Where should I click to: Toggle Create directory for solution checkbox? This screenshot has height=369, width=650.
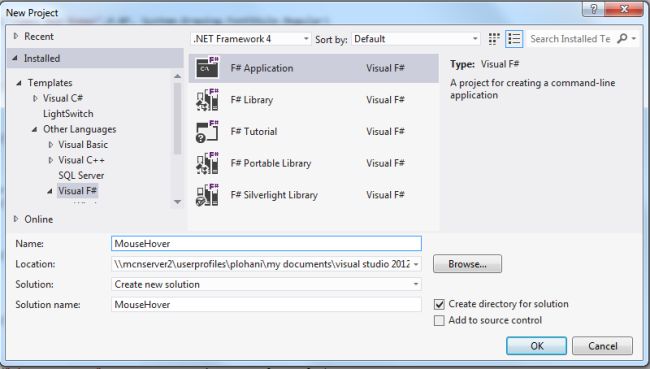(x=439, y=304)
